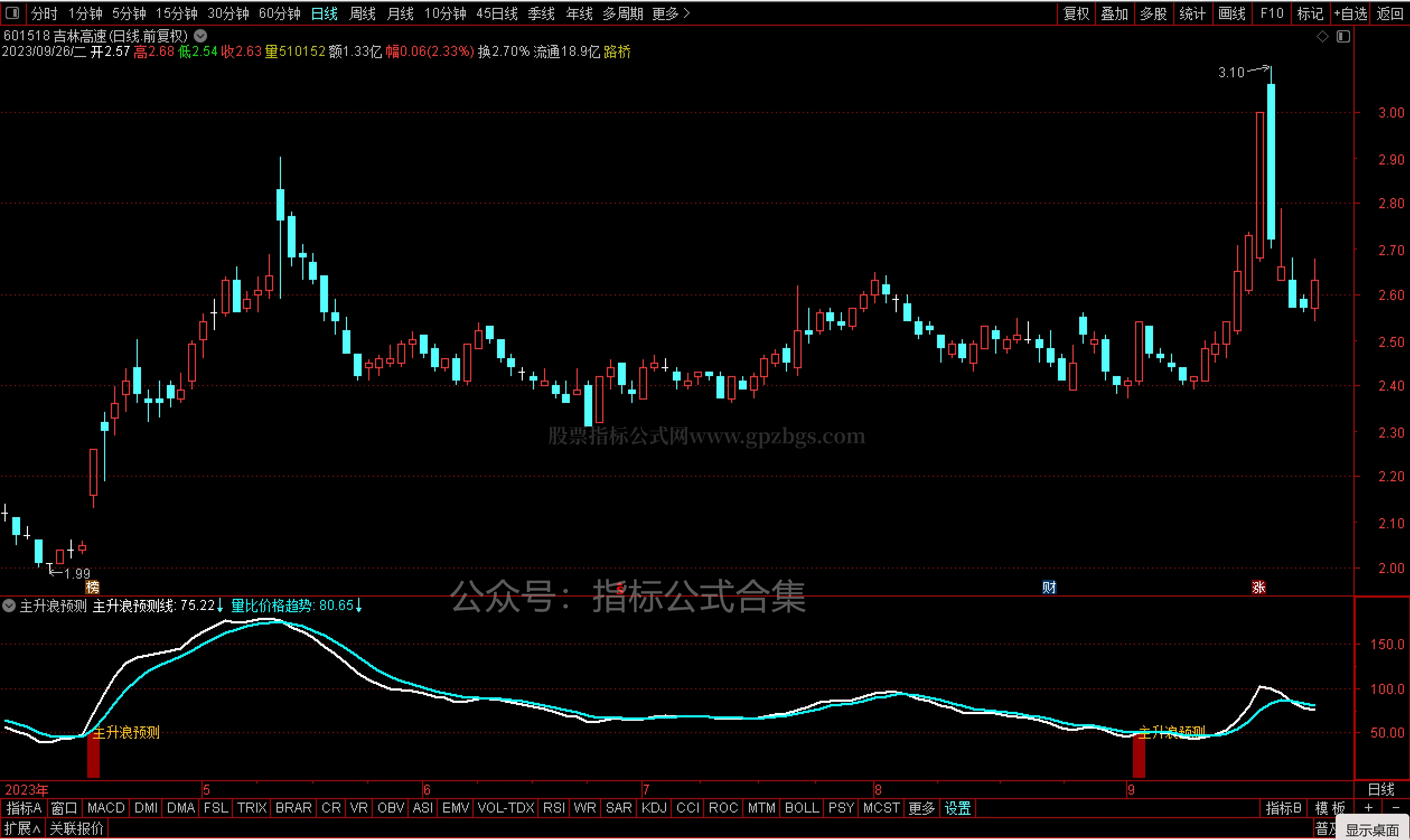Open the 多周期 multi-period view
This screenshot has height=840, width=1410.
coord(622,13)
